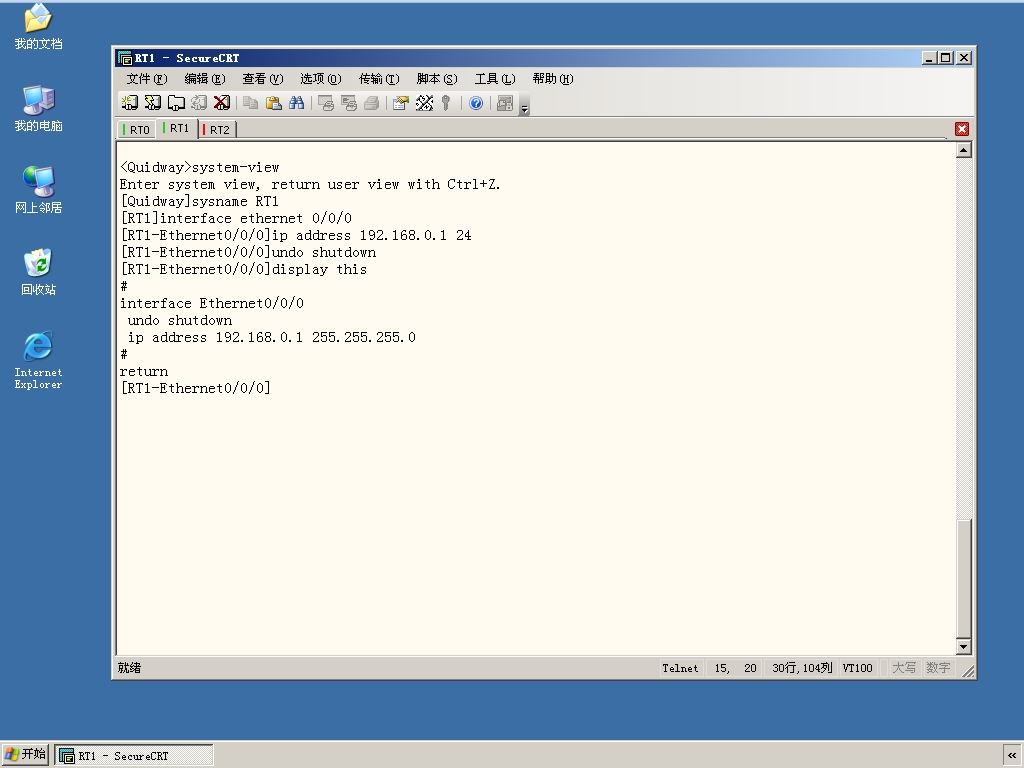
Task: Switch to the RT2 session tab
Action: tap(217, 129)
